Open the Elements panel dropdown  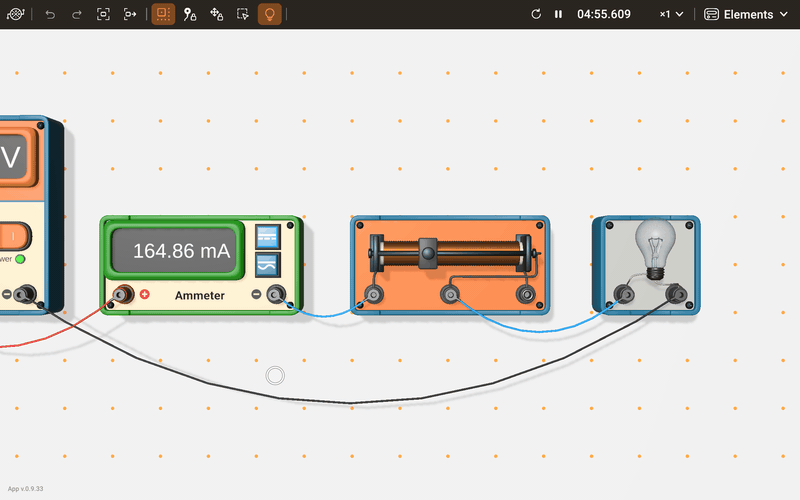pyautogui.click(x=746, y=14)
